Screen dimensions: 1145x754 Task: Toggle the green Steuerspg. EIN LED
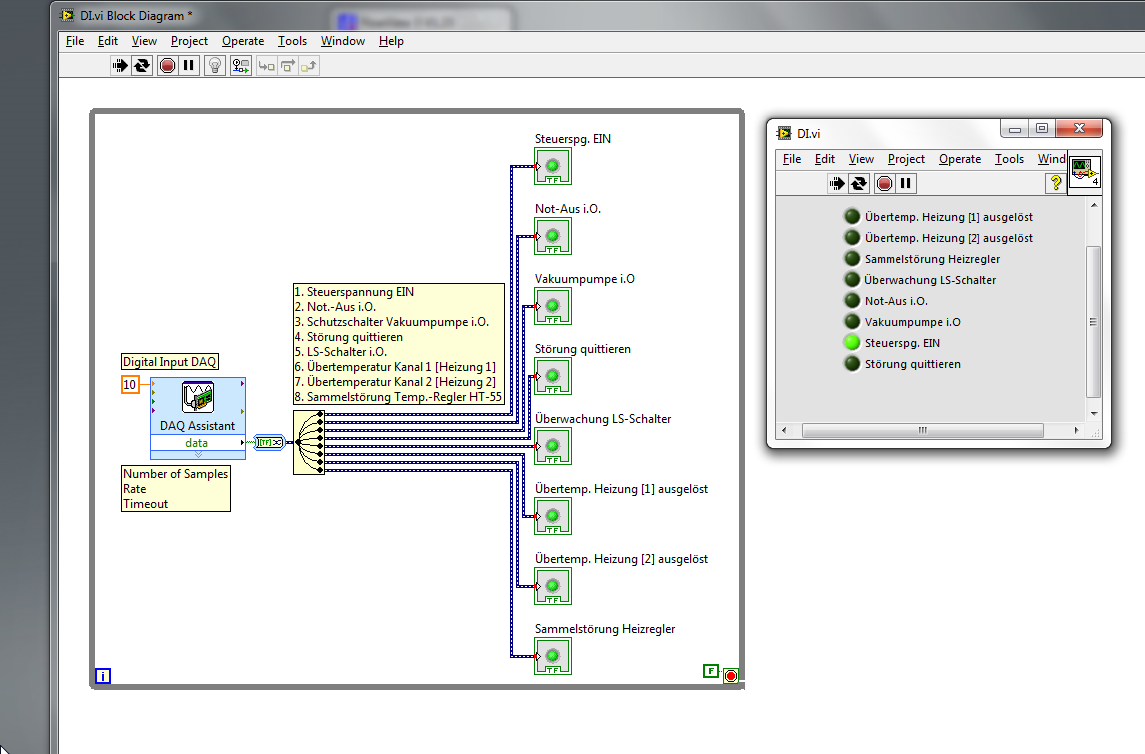coord(852,343)
